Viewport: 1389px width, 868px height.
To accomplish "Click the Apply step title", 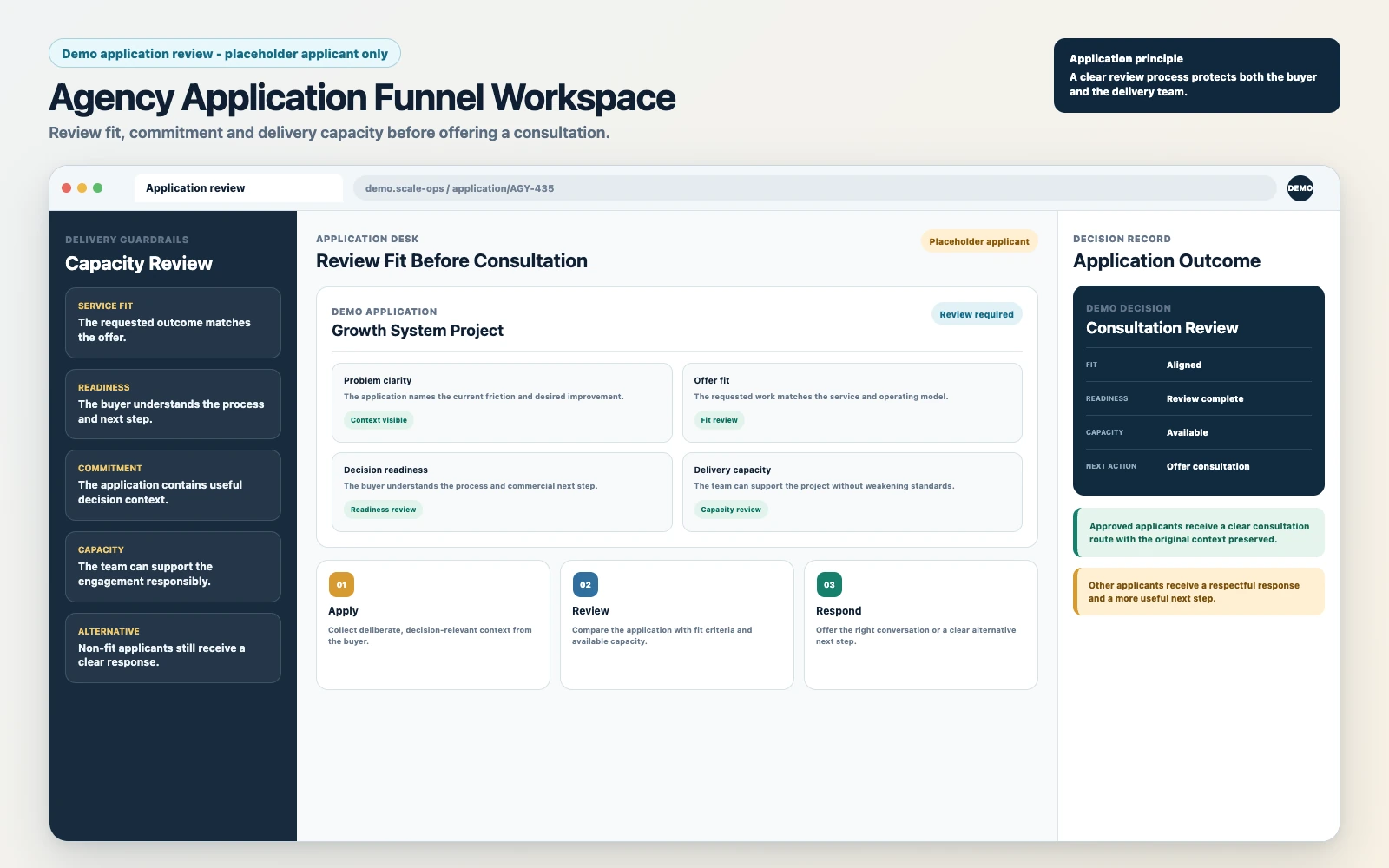I will click(x=343, y=611).
